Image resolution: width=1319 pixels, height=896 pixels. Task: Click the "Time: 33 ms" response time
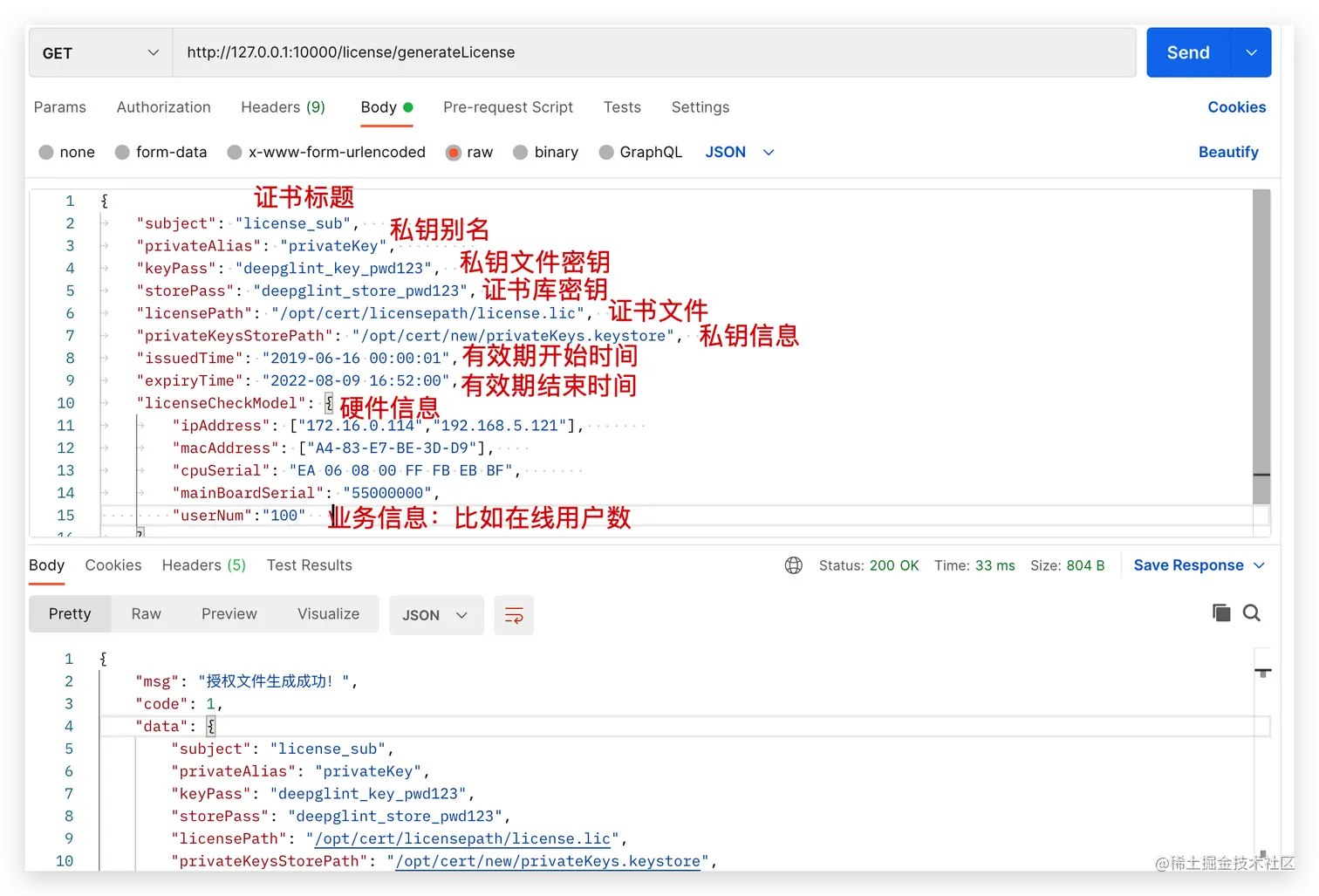tap(974, 565)
